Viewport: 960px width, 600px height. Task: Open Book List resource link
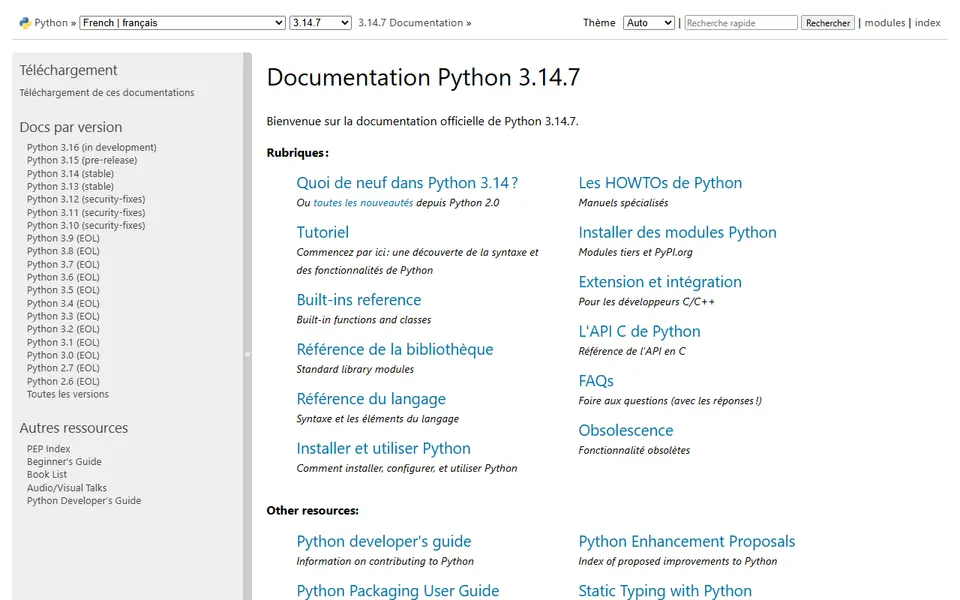(x=47, y=475)
